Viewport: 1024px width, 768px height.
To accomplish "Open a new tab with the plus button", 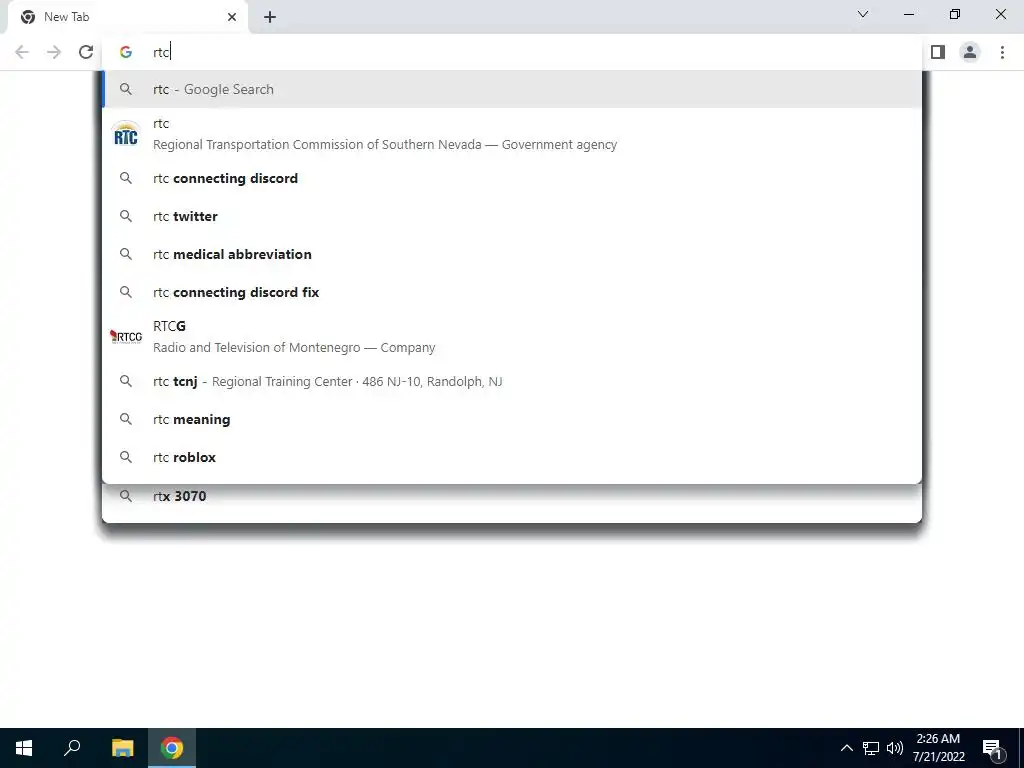I will click(x=270, y=17).
